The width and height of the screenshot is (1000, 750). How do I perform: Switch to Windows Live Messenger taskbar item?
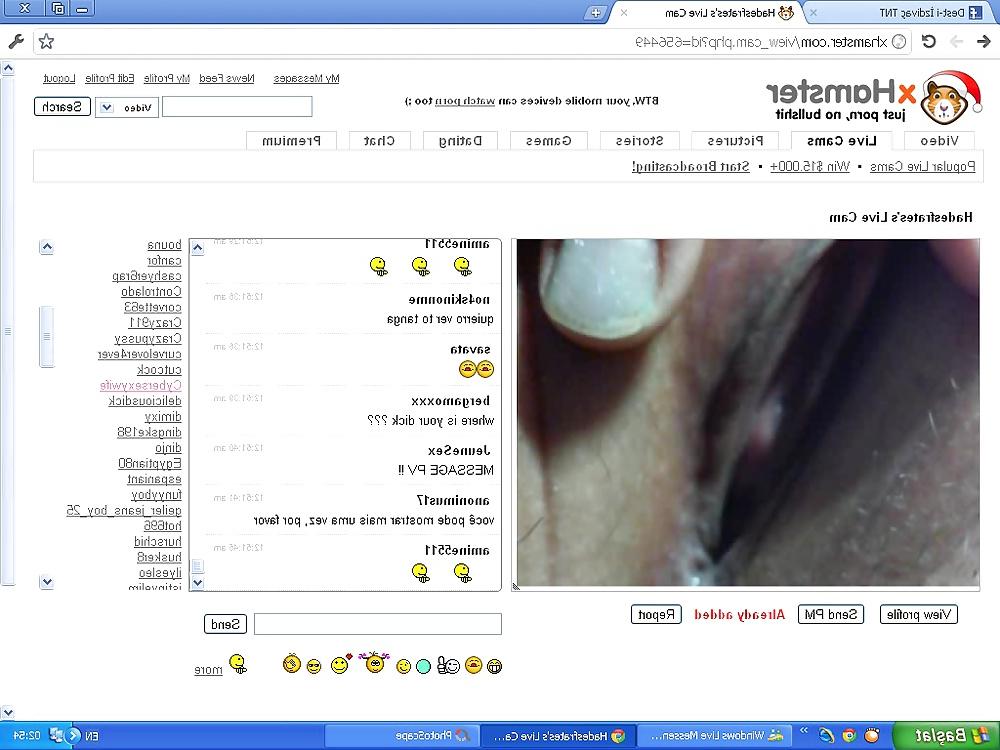[x=714, y=736]
